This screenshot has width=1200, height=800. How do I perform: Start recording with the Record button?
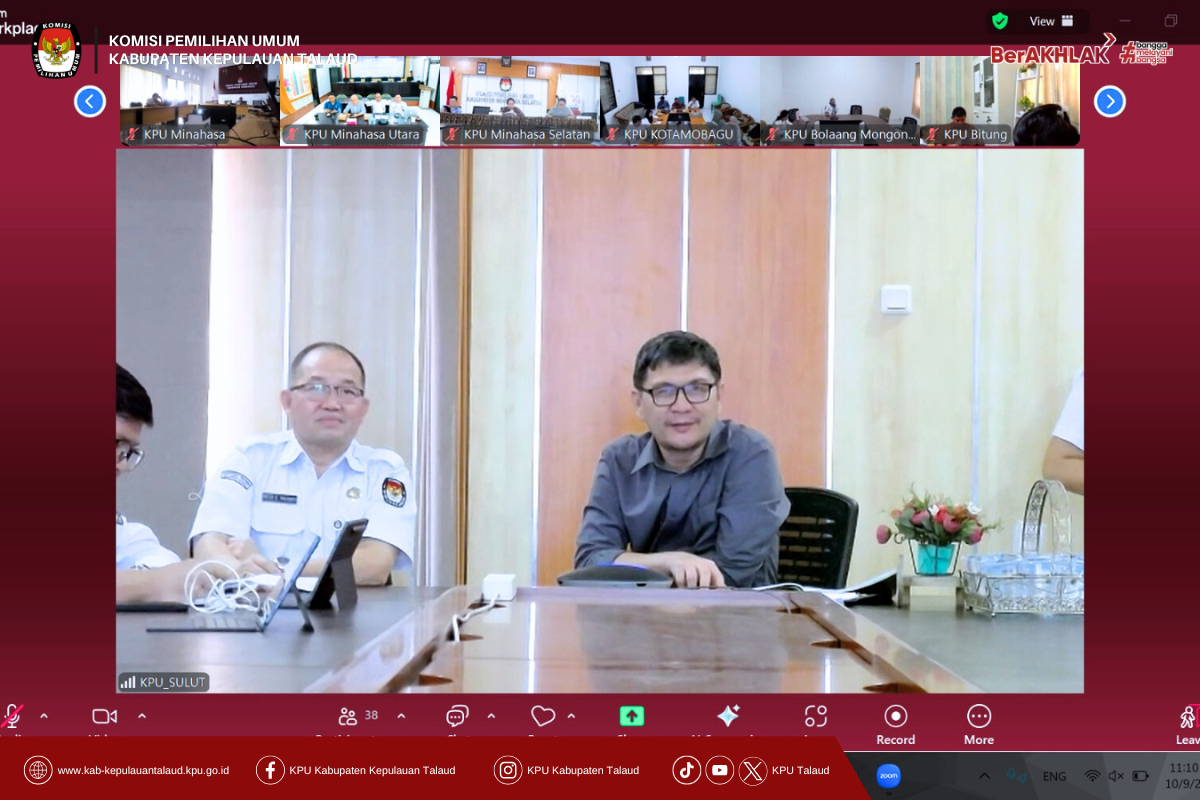pos(896,722)
